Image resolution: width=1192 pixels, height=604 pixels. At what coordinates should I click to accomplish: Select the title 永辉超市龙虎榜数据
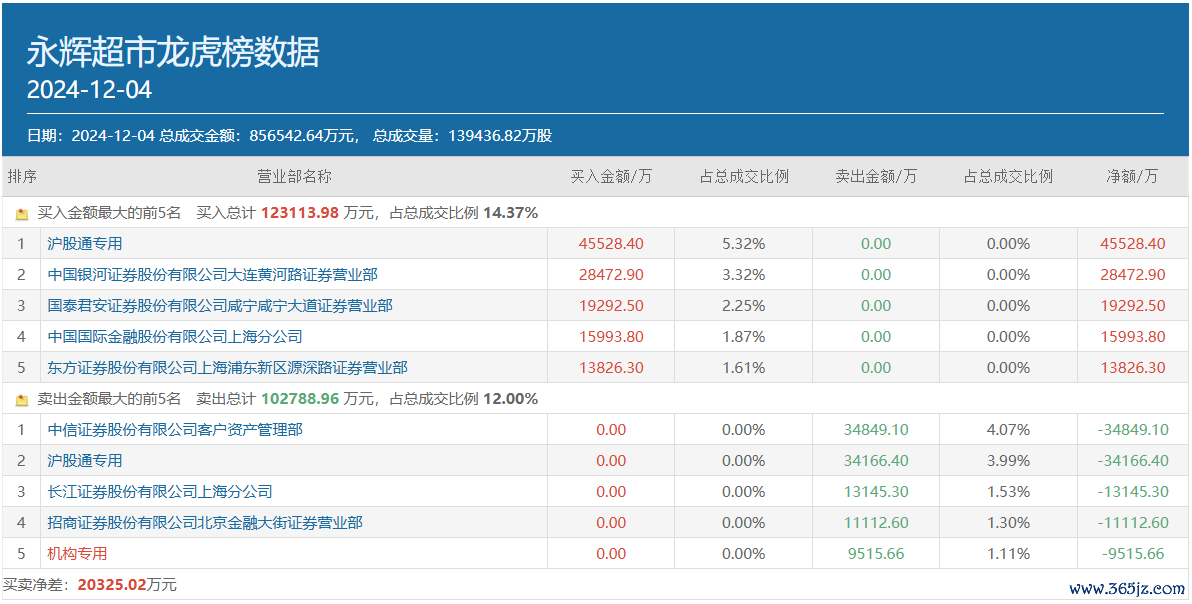coord(173,52)
